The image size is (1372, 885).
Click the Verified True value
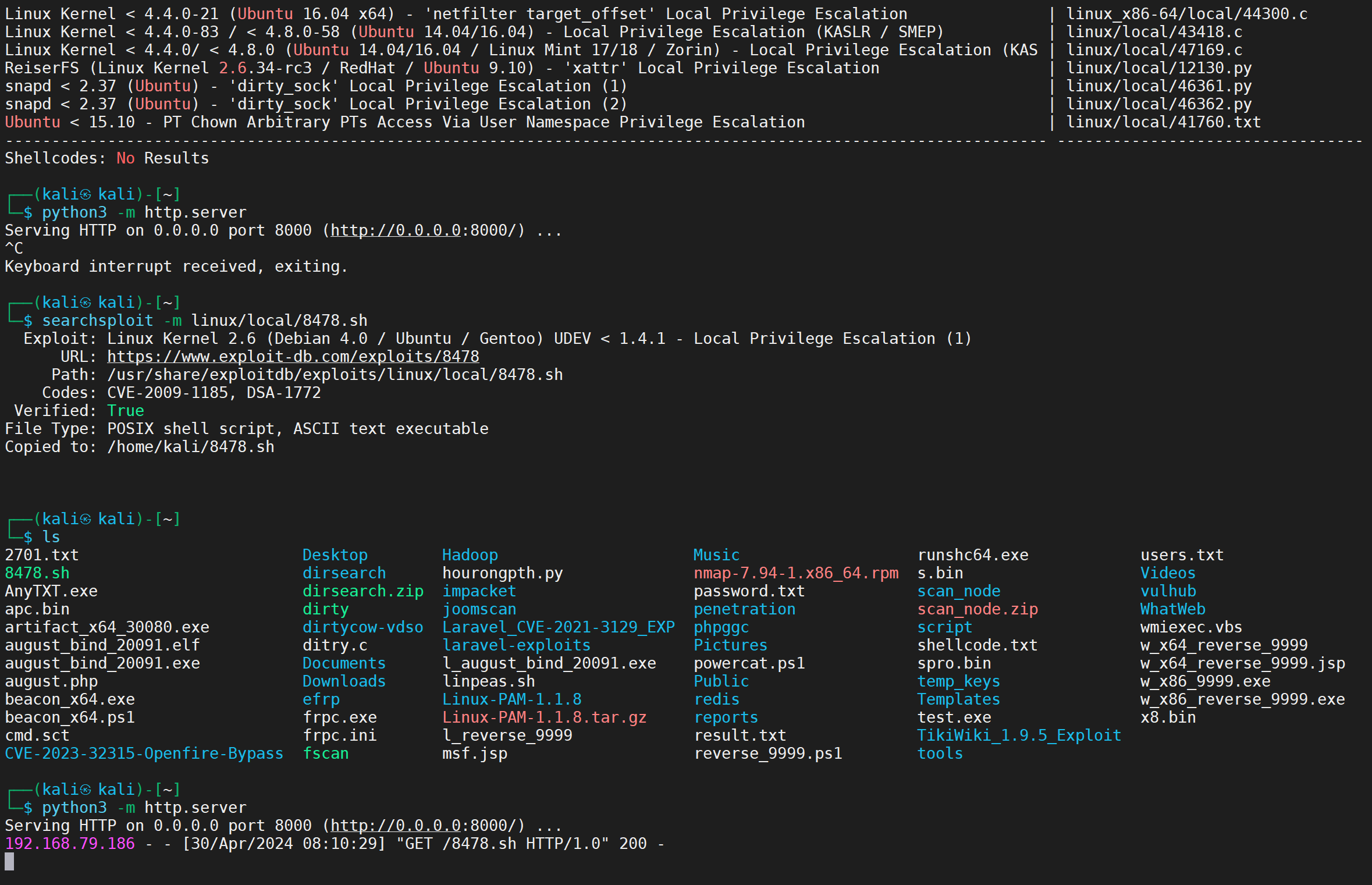[125, 411]
